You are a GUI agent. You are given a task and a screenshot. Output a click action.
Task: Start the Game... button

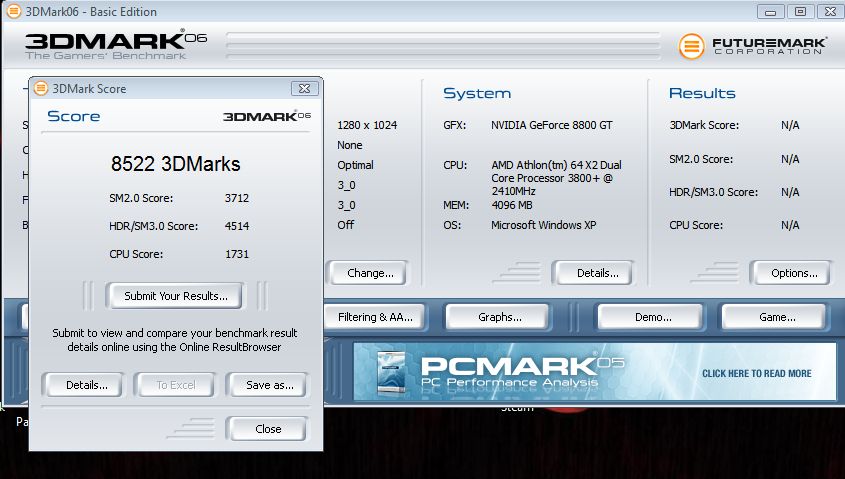776,317
